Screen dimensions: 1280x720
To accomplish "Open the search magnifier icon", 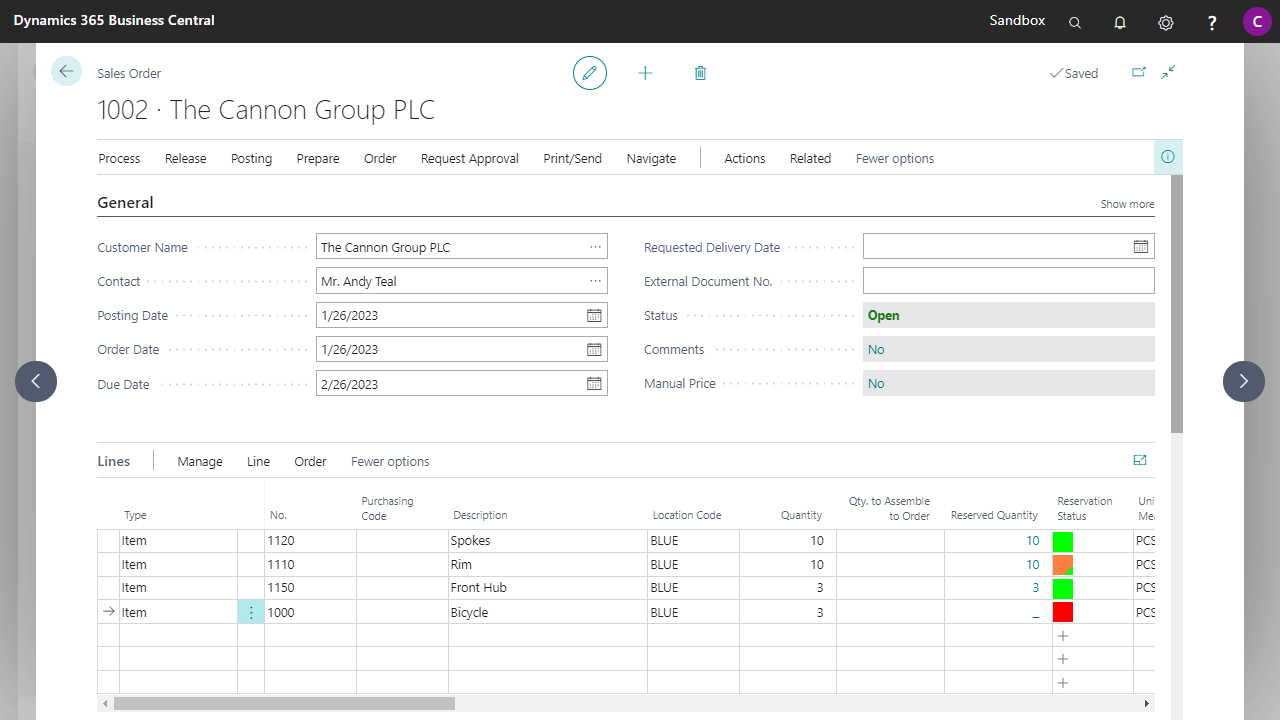I will coord(1075,22).
